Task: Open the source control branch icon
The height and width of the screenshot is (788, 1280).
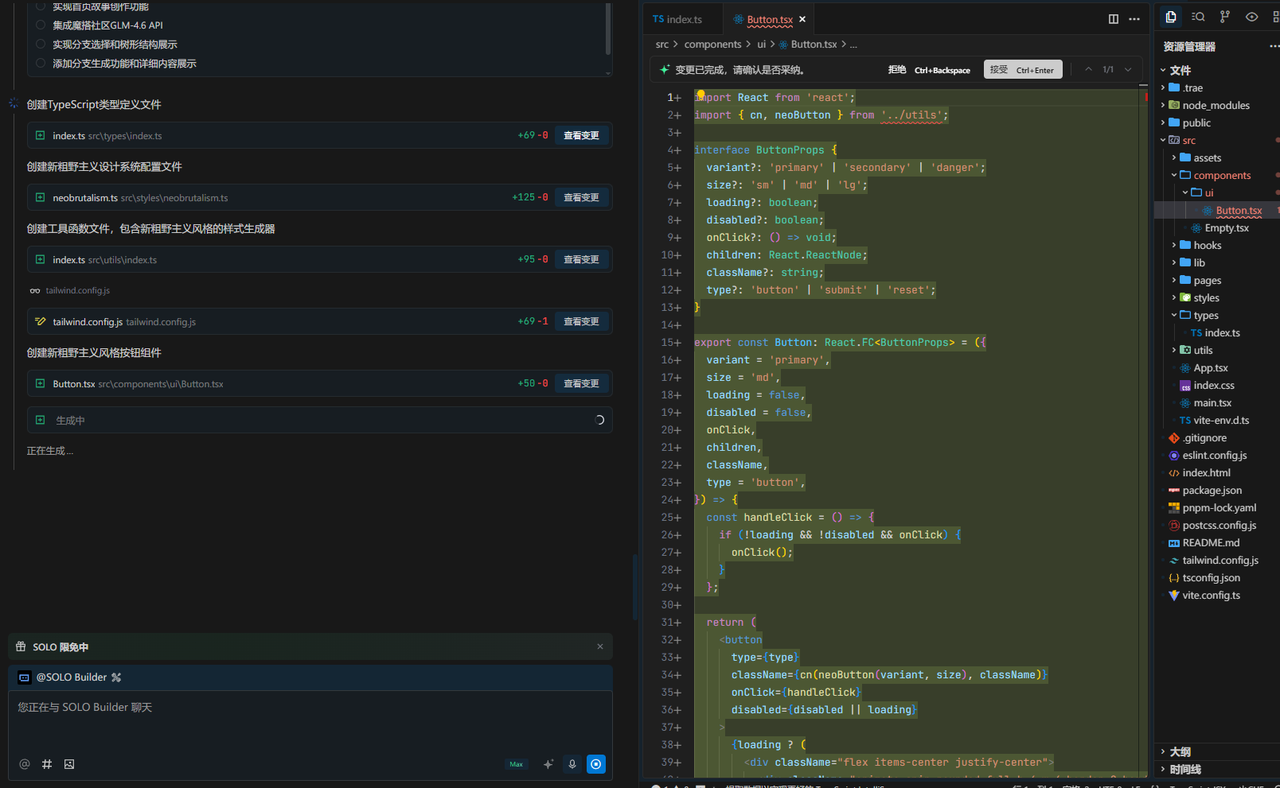Action: pyautogui.click(x=1225, y=17)
